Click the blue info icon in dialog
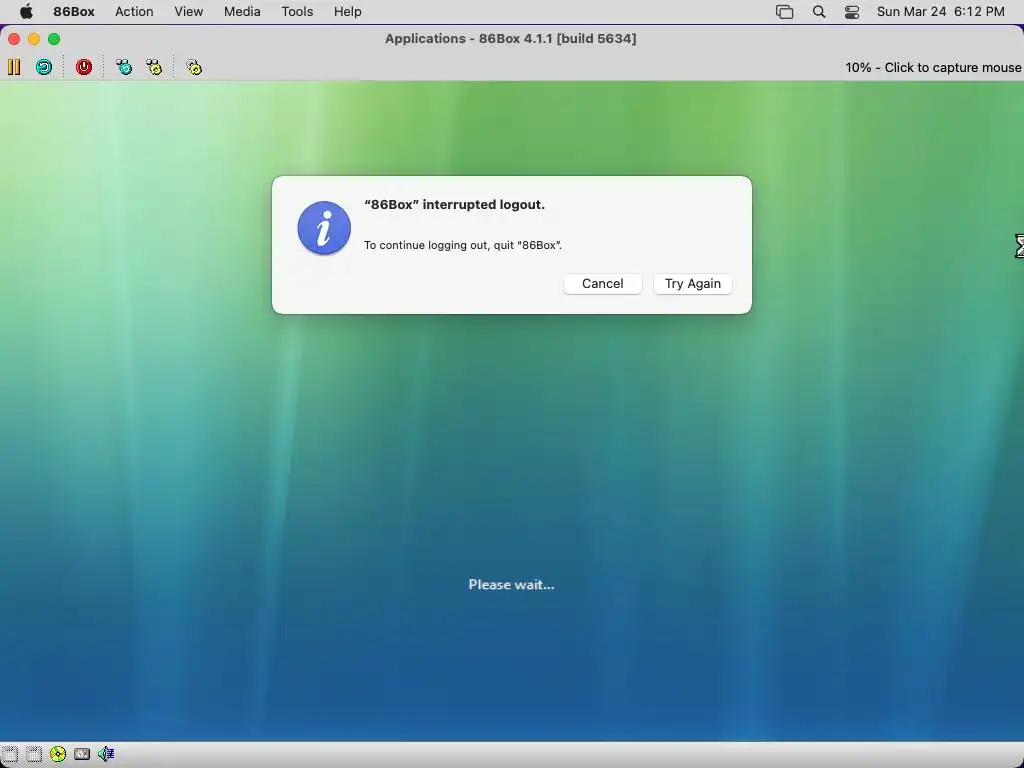This screenshot has height=768, width=1024. coord(324,228)
